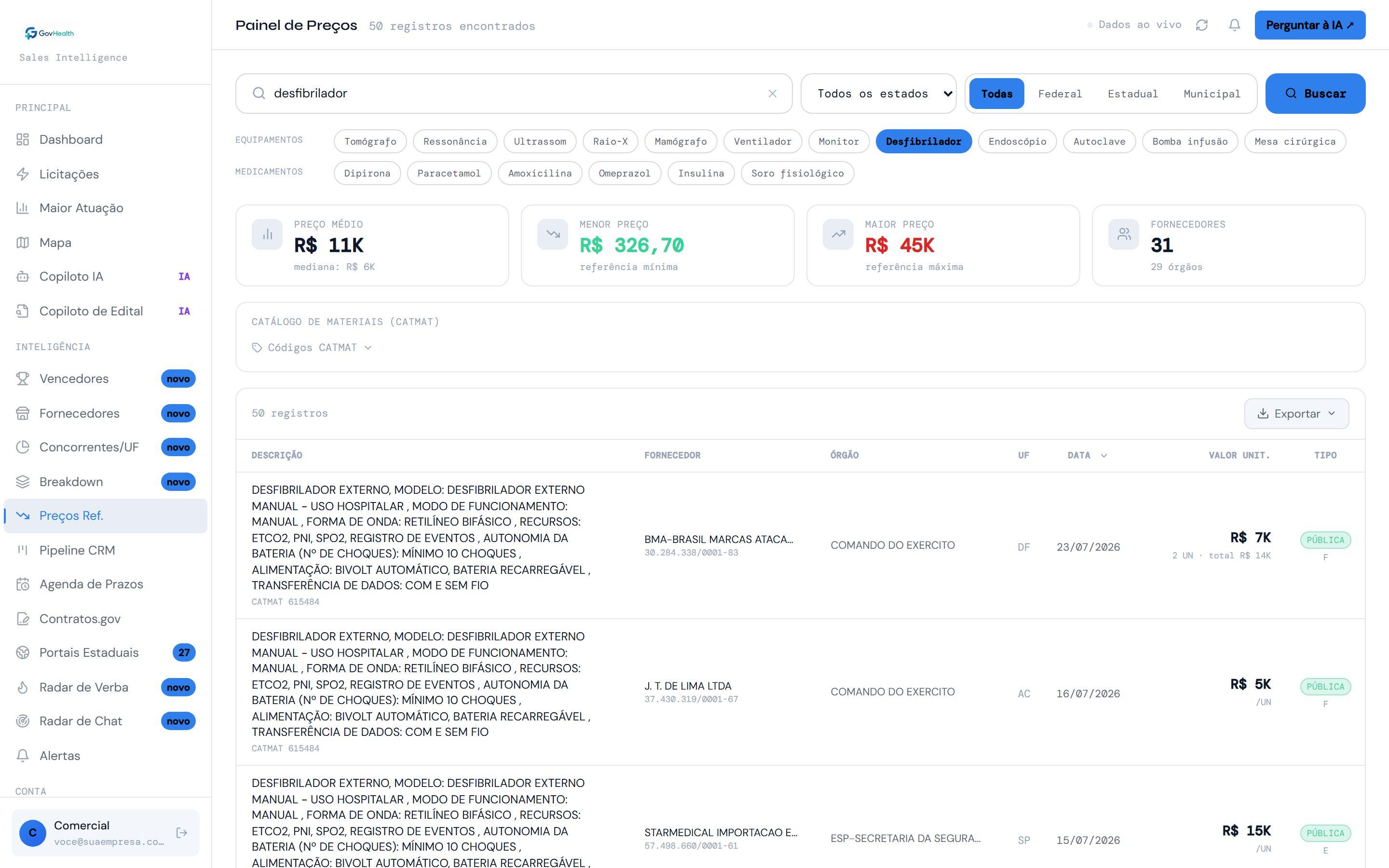Click the BMA-BRASIL MARCAS supplier name
Image resolution: width=1389 pixels, height=868 pixels.
point(719,540)
